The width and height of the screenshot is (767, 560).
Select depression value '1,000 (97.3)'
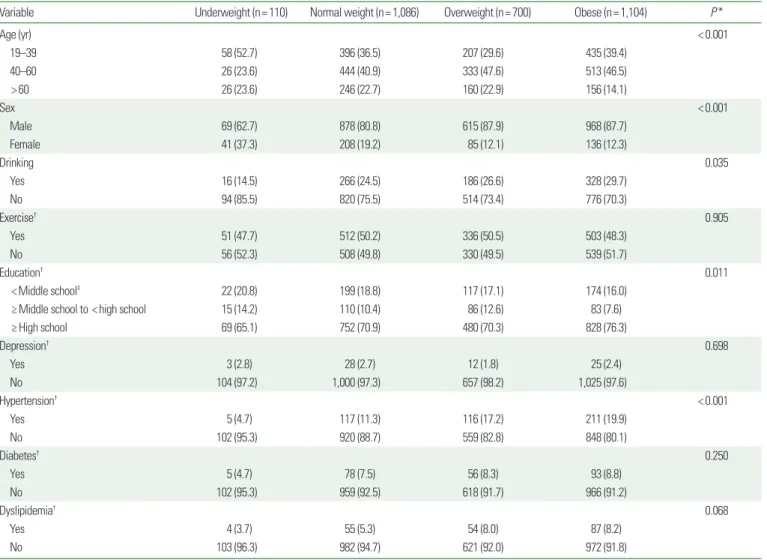coord(356,382)
